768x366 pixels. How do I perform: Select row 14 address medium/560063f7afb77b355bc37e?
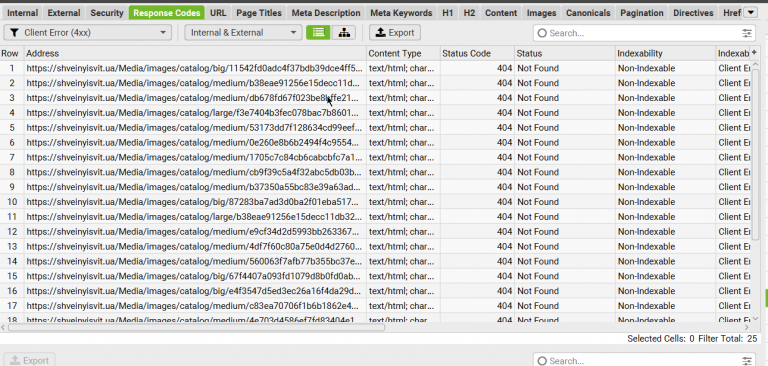[x=195, y=261]
